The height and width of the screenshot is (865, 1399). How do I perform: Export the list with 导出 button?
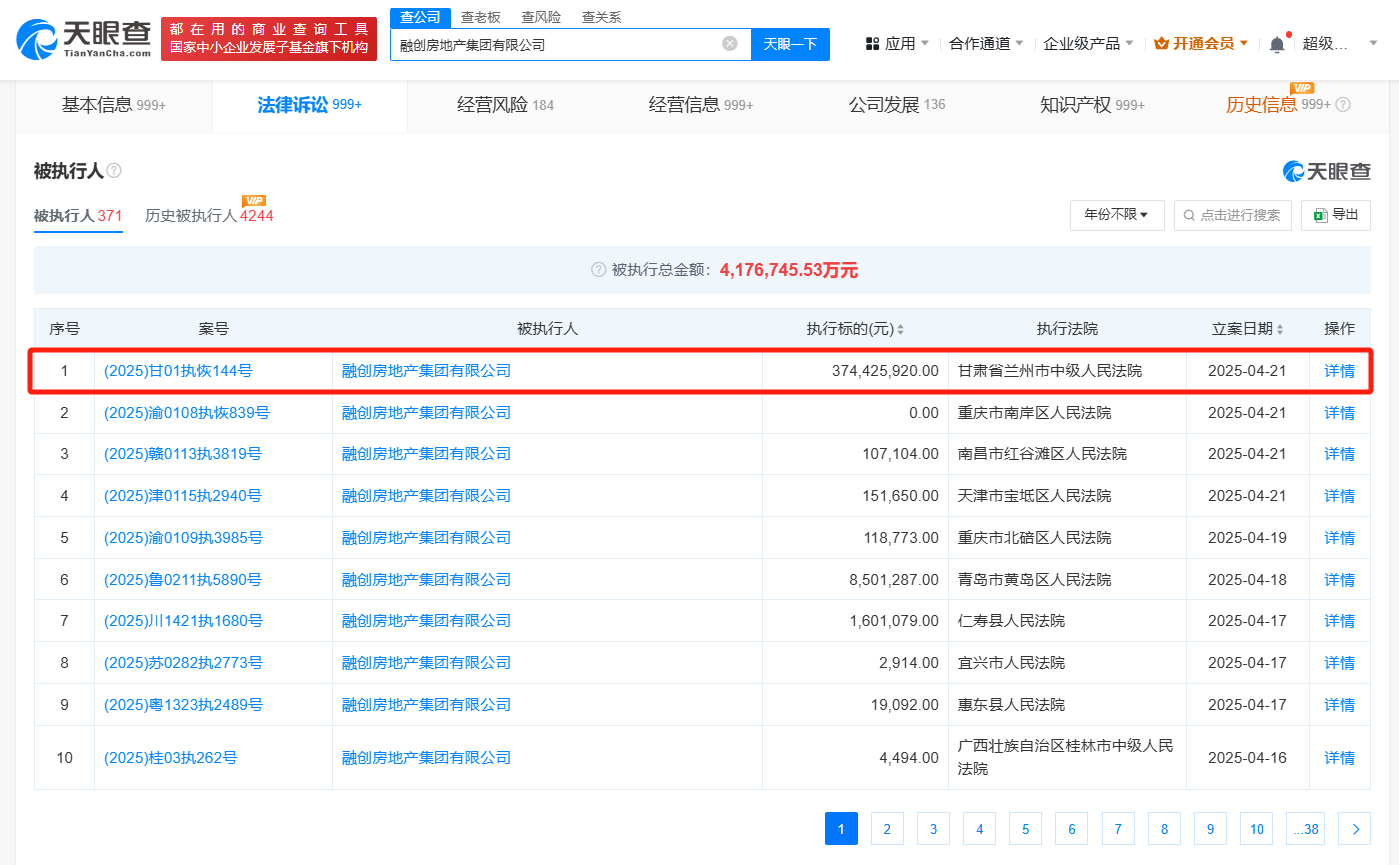click(x=1336, y=215)
